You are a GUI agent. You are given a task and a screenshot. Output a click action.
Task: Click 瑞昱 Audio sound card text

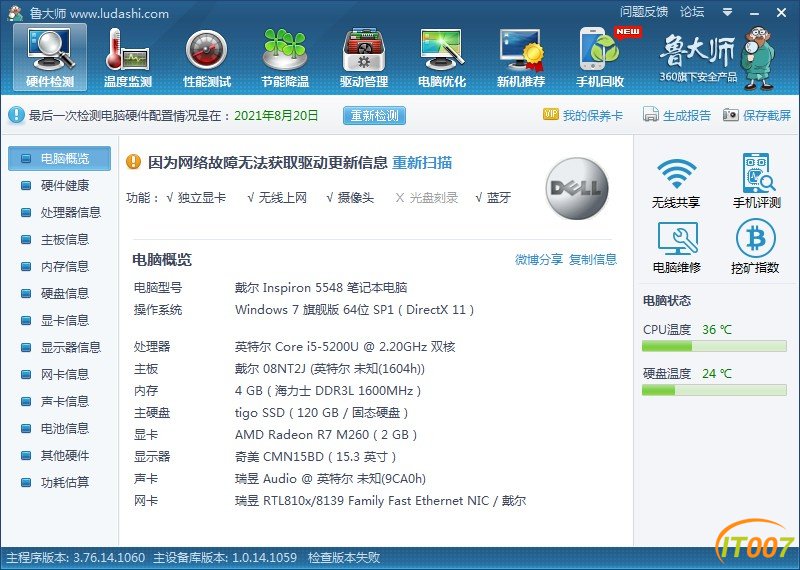click(331, 479)
